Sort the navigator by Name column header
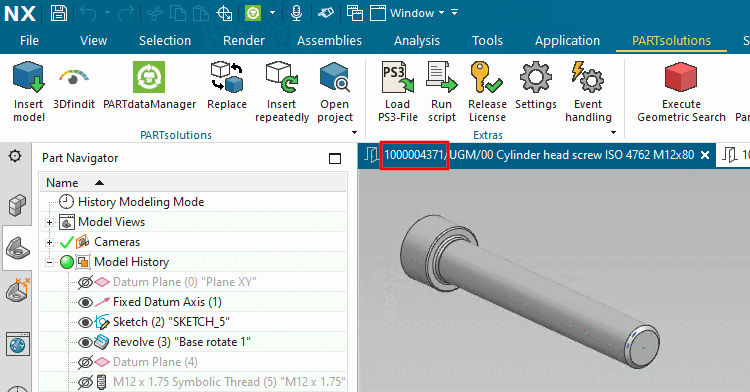 [62, 183]
